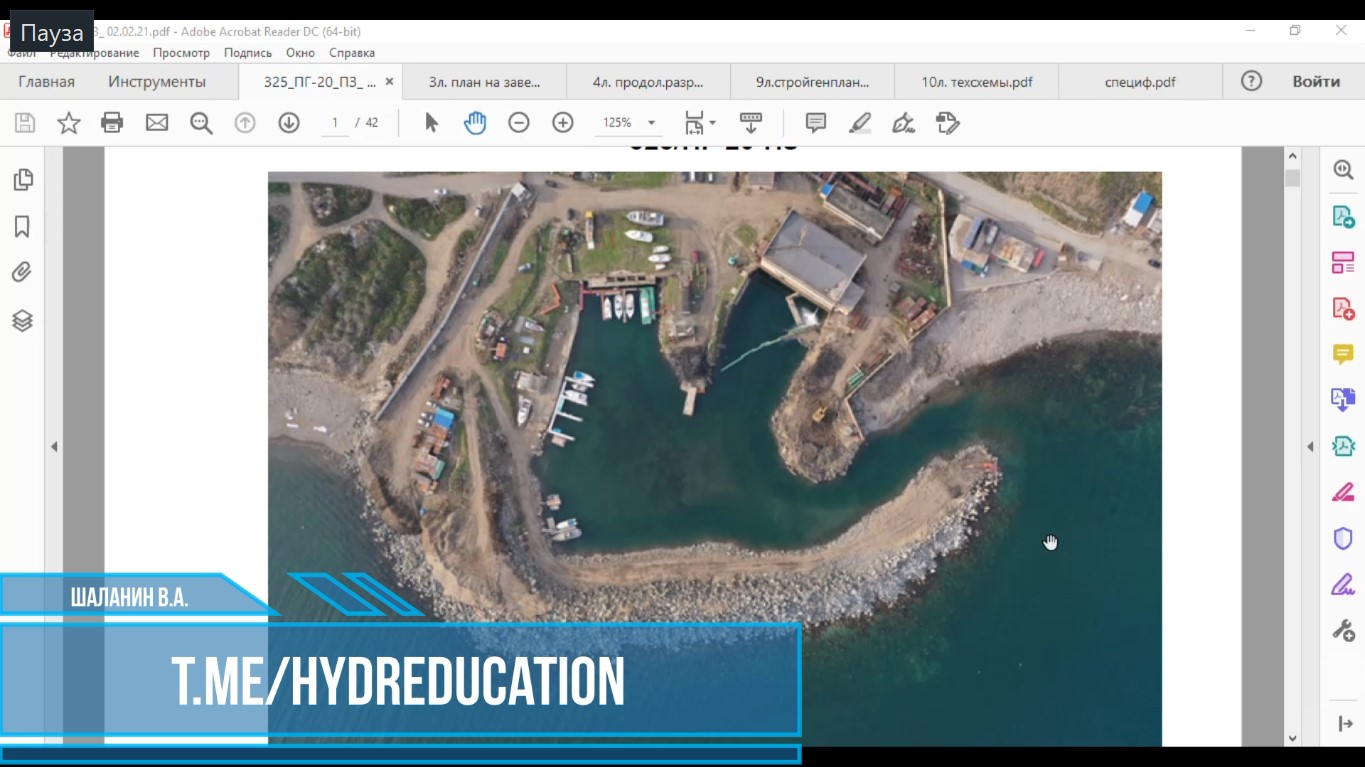1365x767 pixels.
Task: Open the Просмотр menu
Action: point(181,53)
